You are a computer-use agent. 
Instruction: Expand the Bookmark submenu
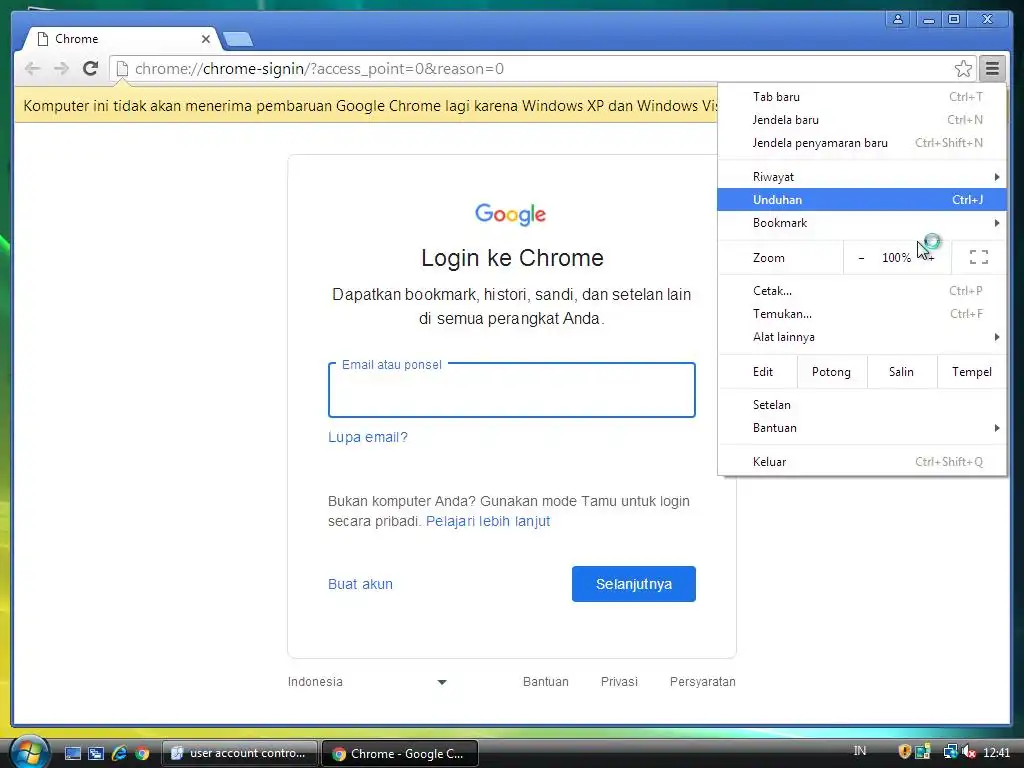pyautogui.click(x=862, y=223)
